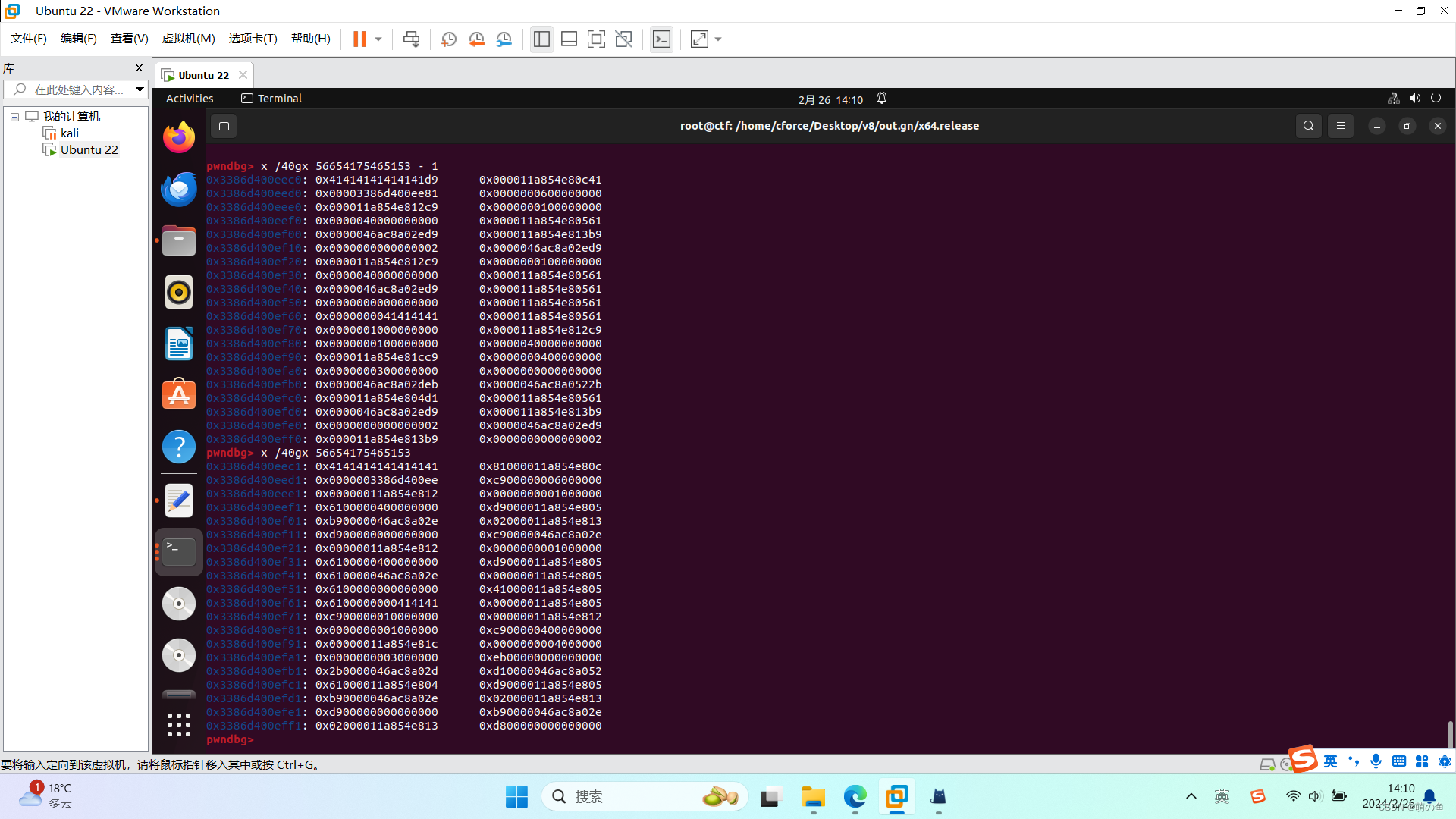Open Ubuntu Software from the dock
The height and width of the screenshot is (819, 1456).
pyautogui.click(x=179, y=395)
